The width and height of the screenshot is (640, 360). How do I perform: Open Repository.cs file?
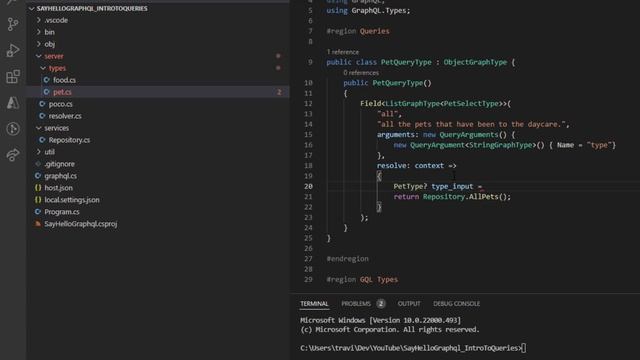point(69,140)
